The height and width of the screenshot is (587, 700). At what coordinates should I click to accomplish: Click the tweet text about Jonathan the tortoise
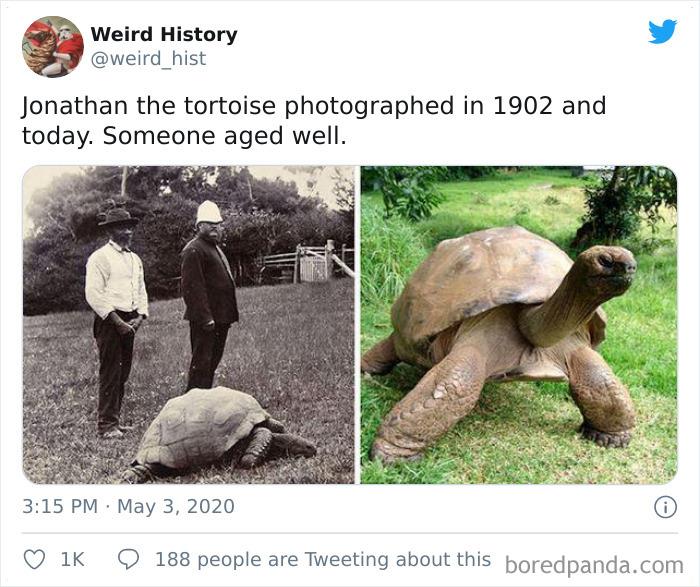[x=314, y=120]
